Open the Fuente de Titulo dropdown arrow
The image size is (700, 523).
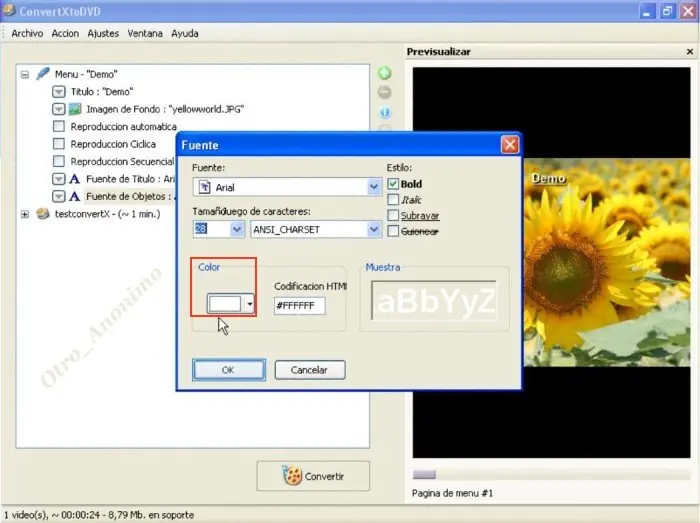tap(58, 179)
